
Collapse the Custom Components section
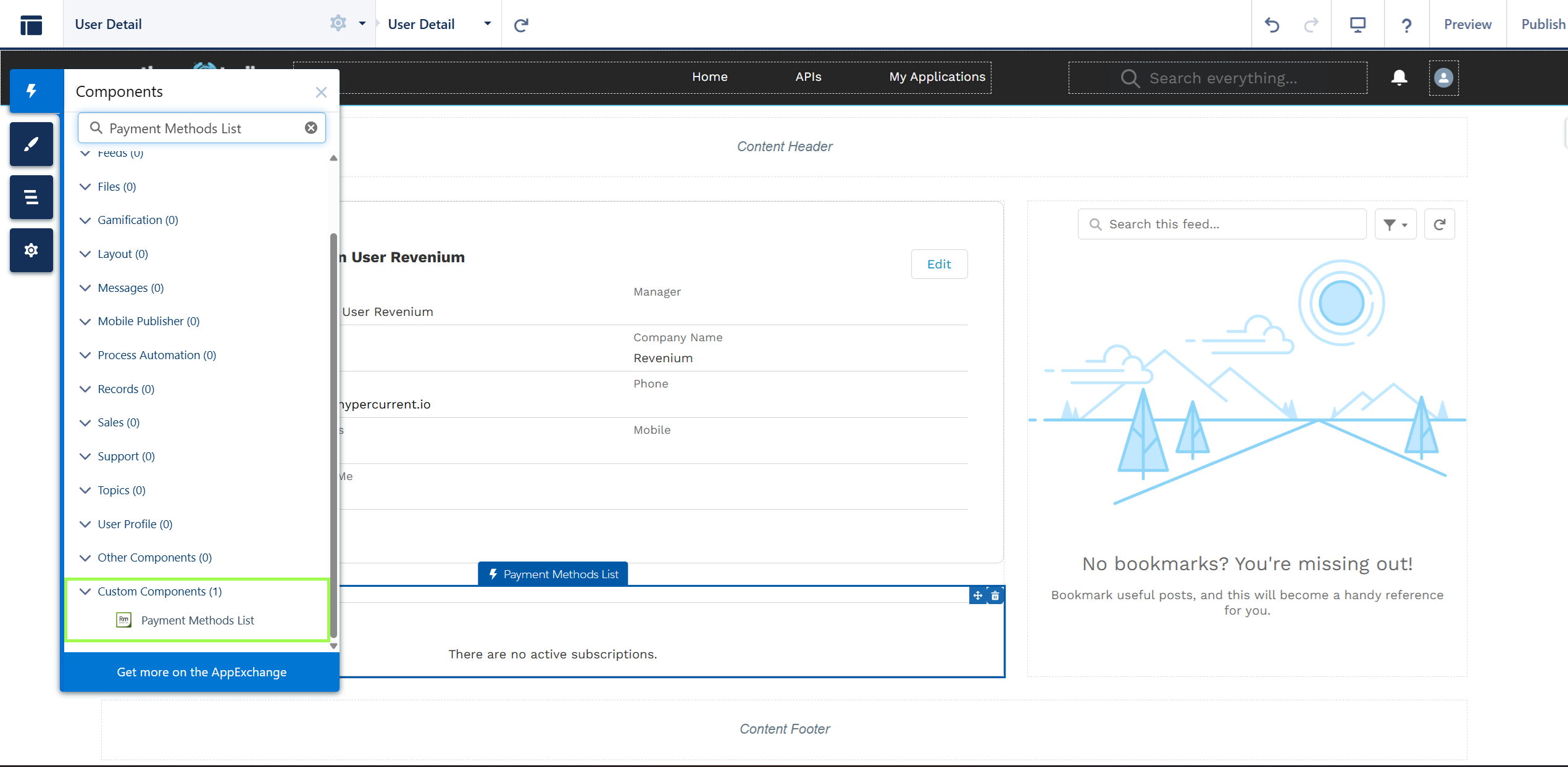(86, 591)
